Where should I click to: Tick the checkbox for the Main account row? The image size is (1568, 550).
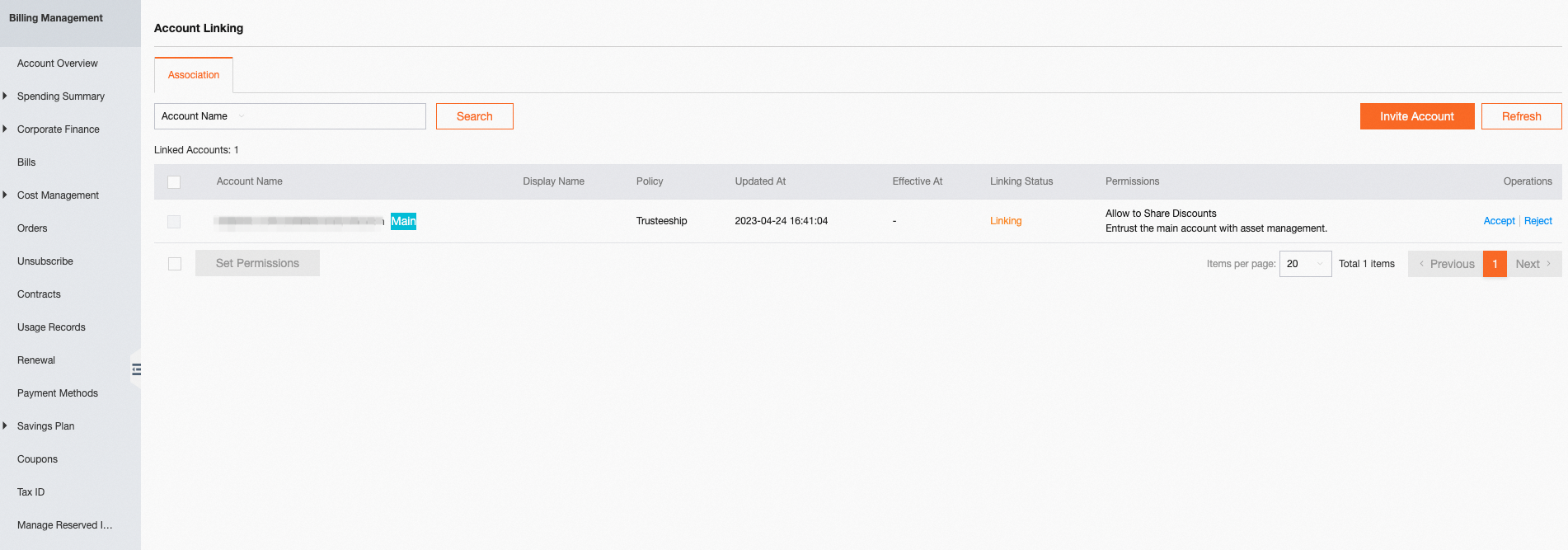tap(174, 222)
